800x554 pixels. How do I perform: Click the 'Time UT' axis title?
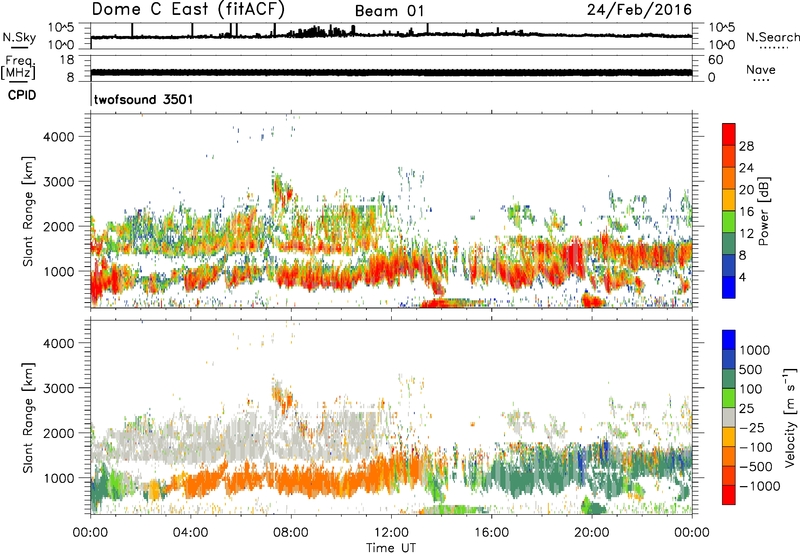[391, 548]
